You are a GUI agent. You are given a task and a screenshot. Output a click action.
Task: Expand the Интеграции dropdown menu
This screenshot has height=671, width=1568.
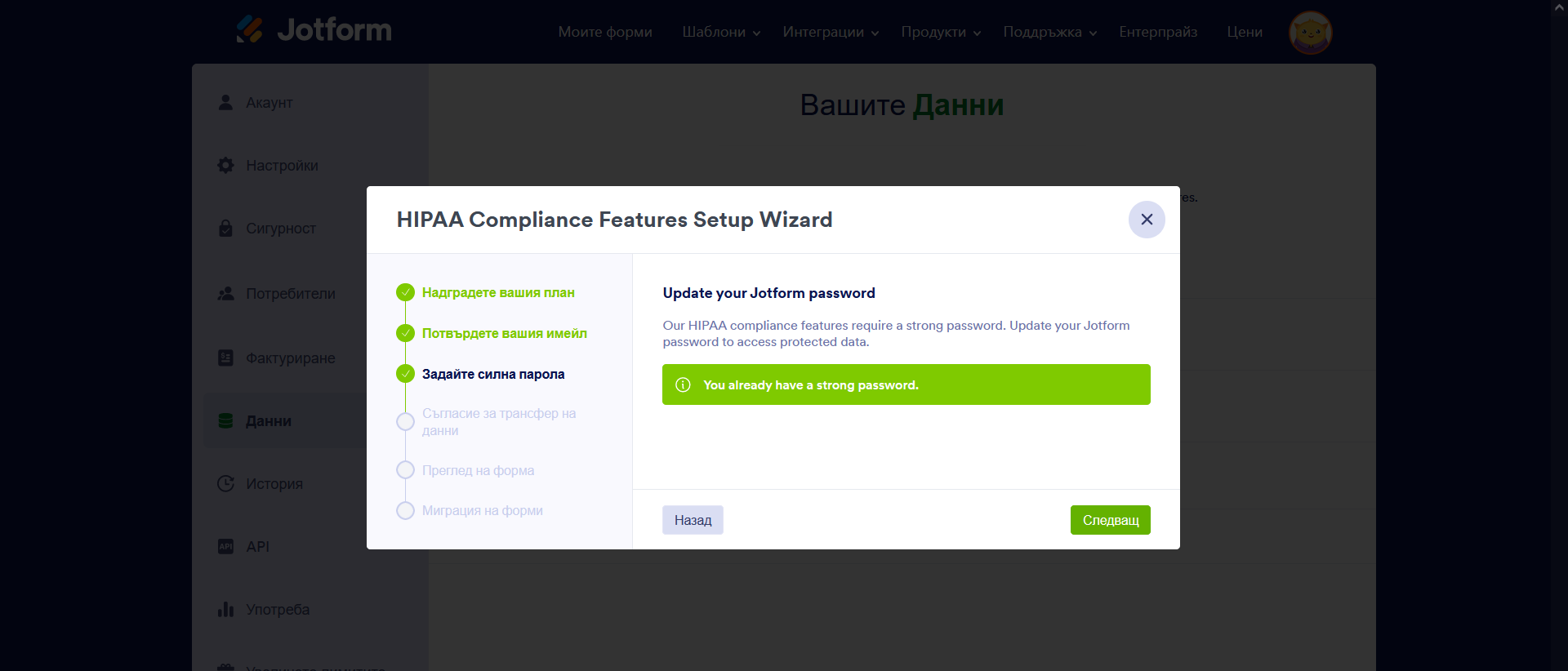[831, 32]
